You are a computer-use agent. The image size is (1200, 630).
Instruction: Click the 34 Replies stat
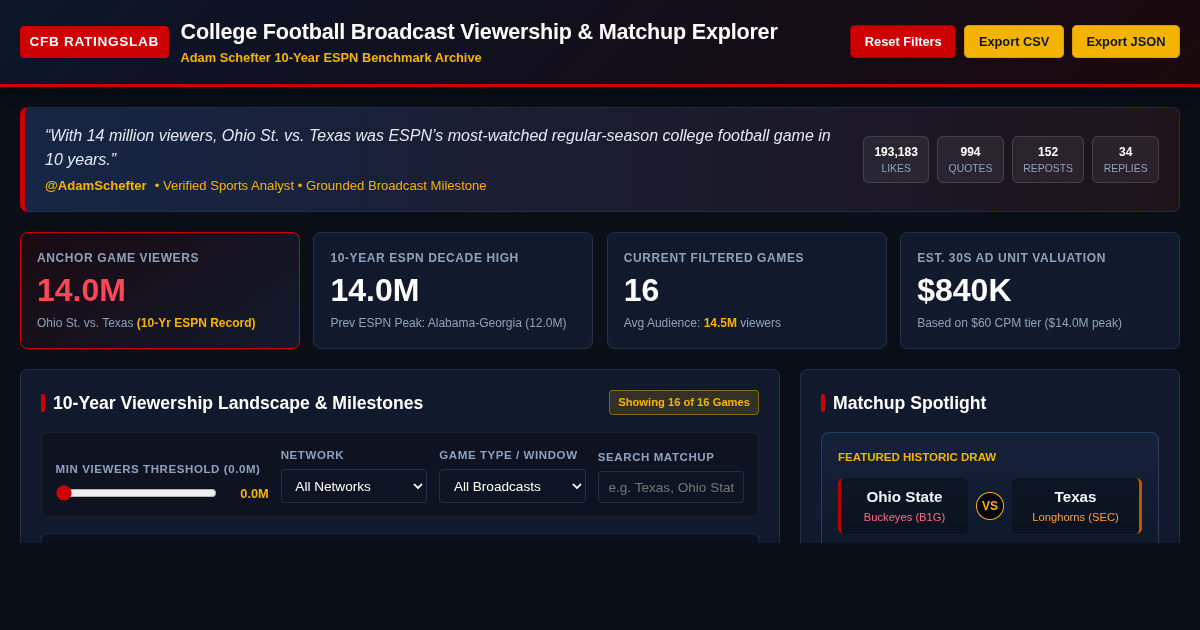tap(1126, 160)
